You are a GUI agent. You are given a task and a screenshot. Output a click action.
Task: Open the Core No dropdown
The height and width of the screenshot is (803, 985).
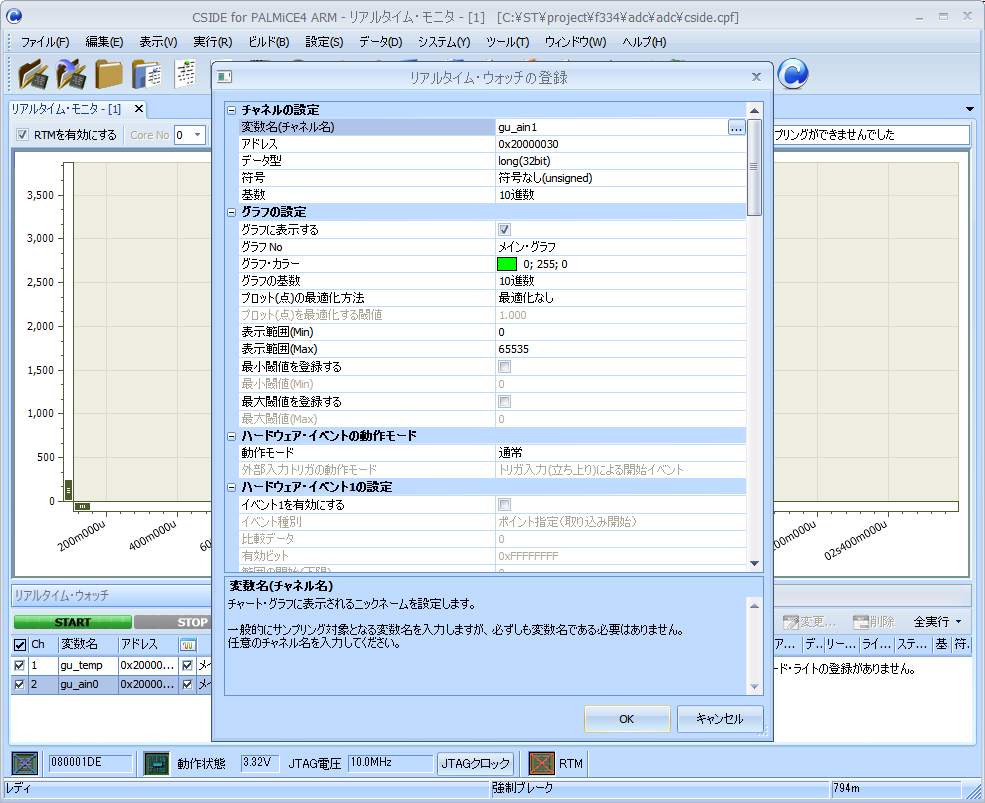click(197, 134)
